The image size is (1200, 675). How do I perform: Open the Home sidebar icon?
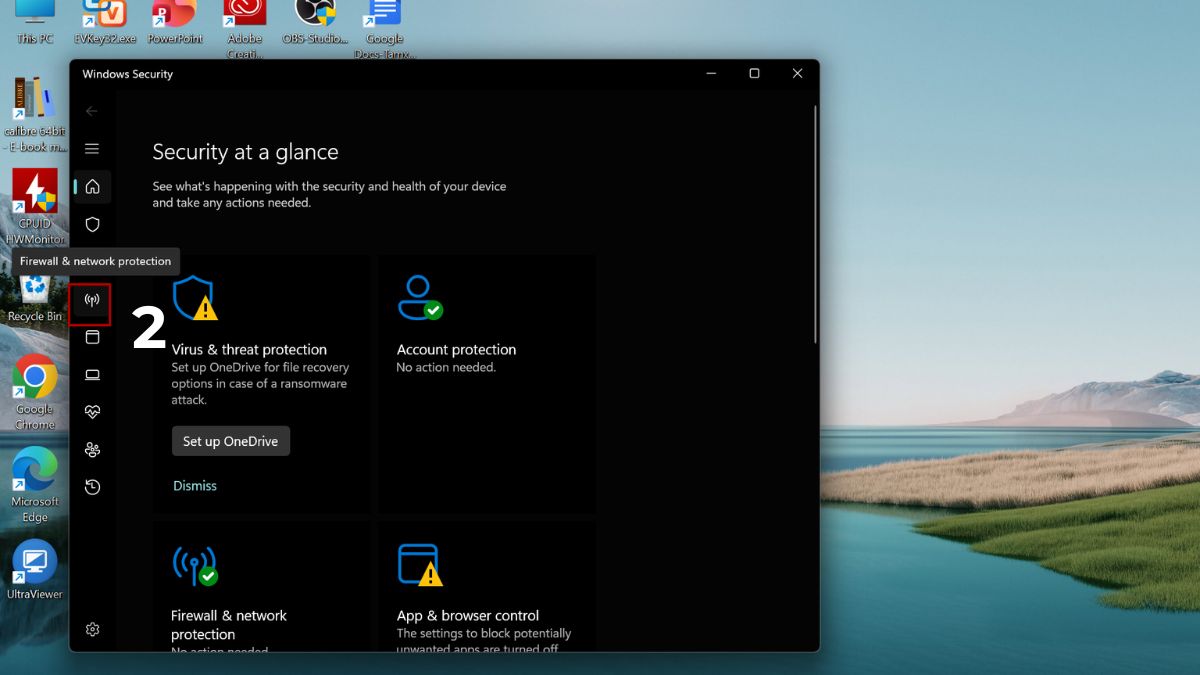point(92,187)
